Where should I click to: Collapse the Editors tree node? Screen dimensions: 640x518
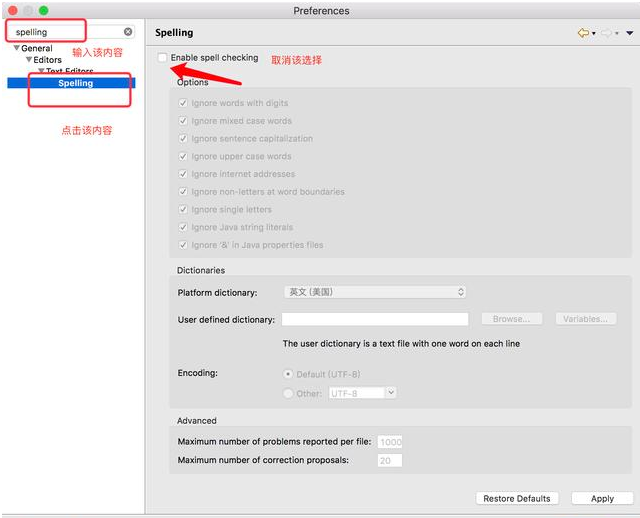(x=29, y=60)
